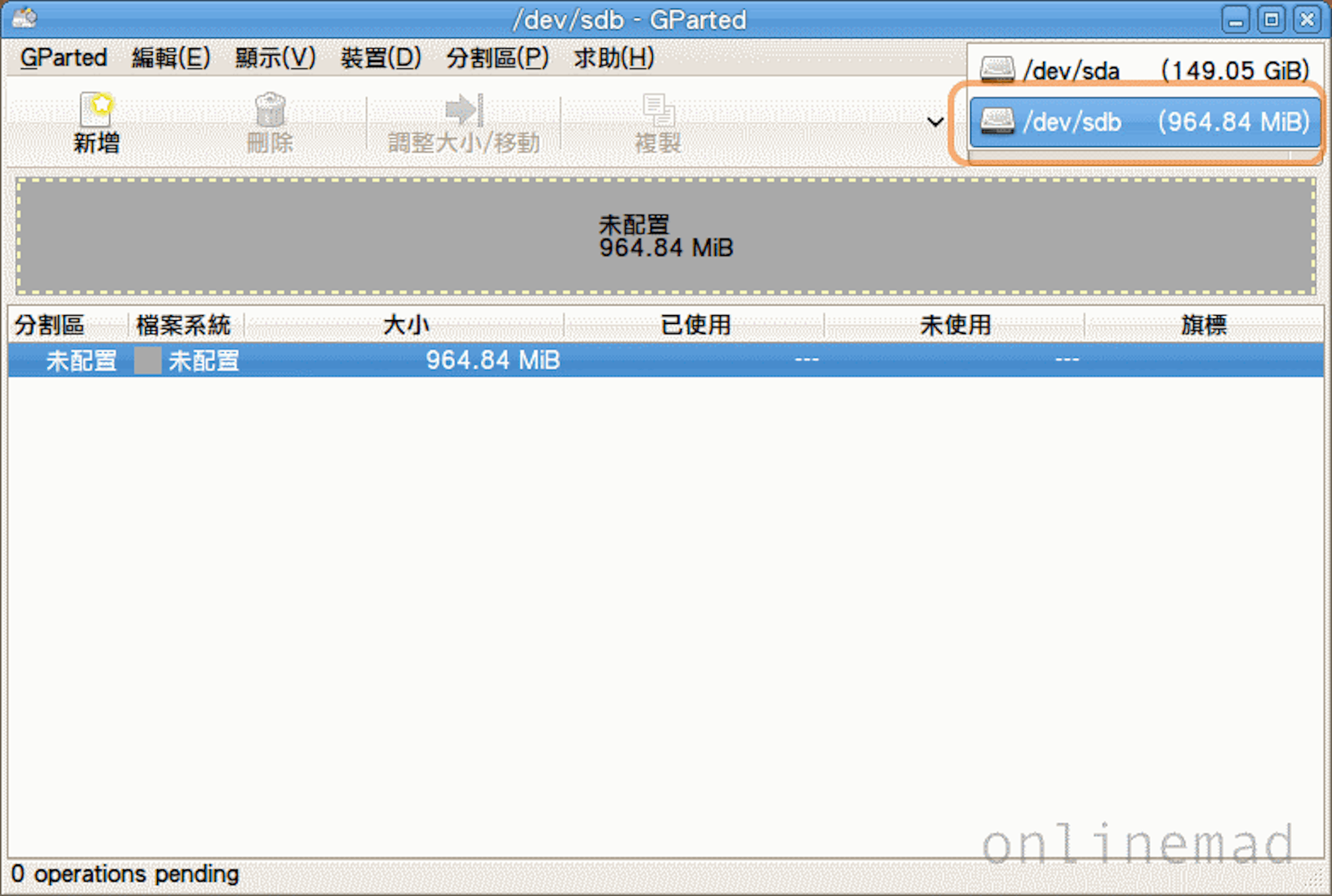1332x896 pixels.
Task: Select /dev/sdb (964.84 MiB) from device list
Action: [1144, 121]
